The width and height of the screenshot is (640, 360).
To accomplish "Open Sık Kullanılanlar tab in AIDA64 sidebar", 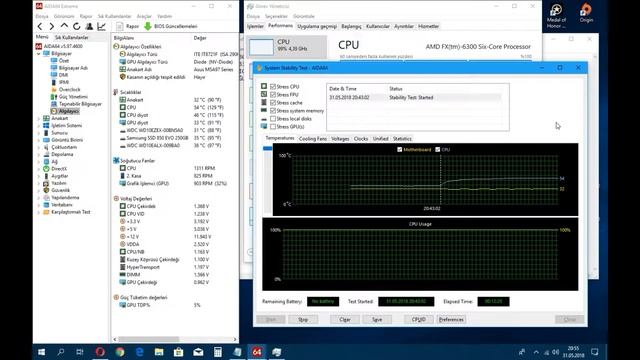I will 72,37.
